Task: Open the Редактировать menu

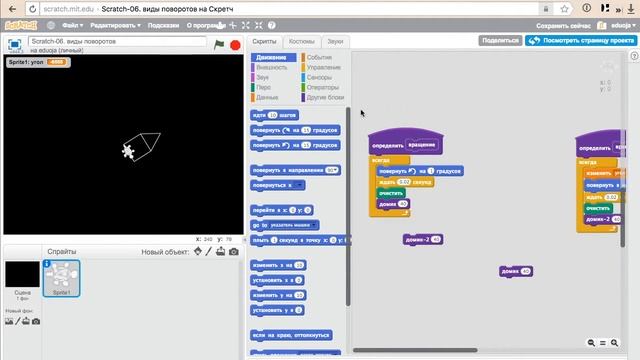Action: point(116,25)
